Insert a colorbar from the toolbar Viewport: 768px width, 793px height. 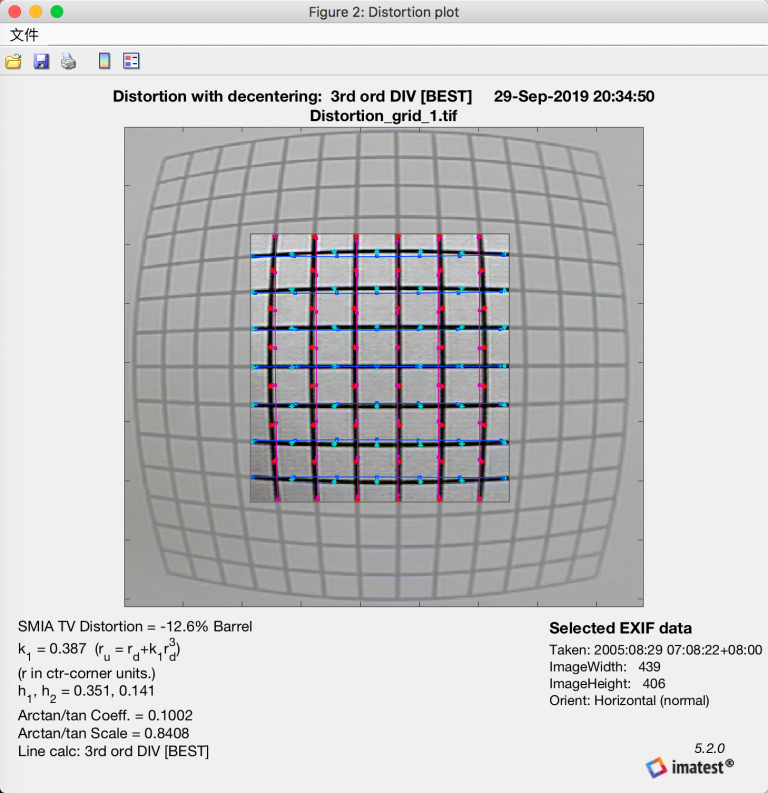[104, 62]
